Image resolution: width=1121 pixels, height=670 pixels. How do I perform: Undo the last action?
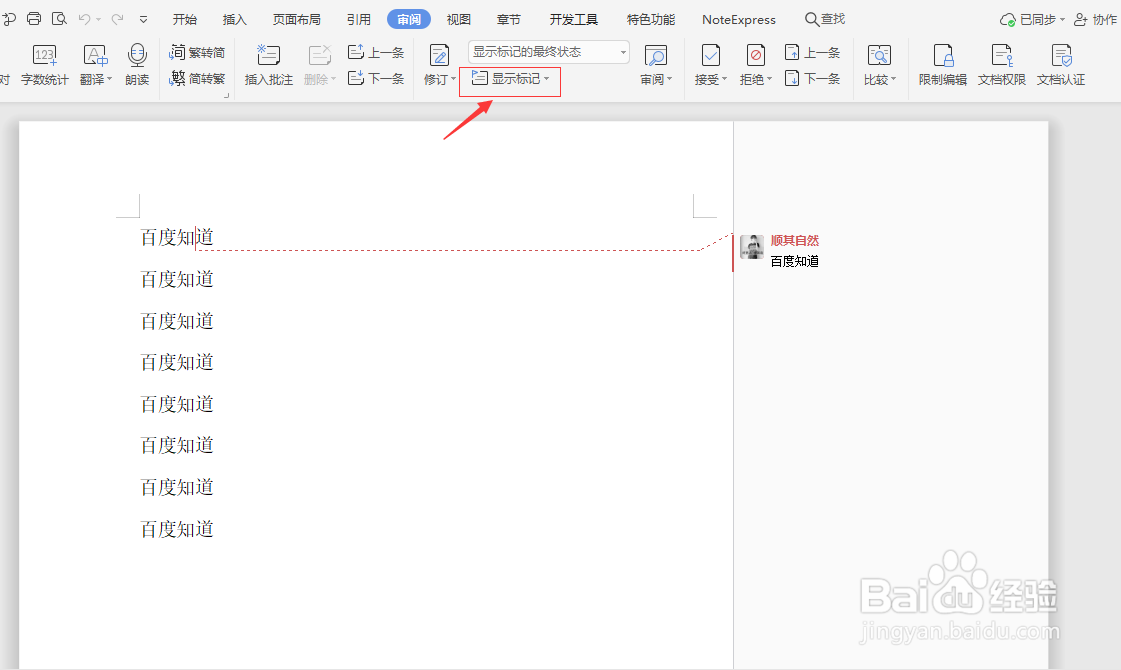(x=84, y=19)
